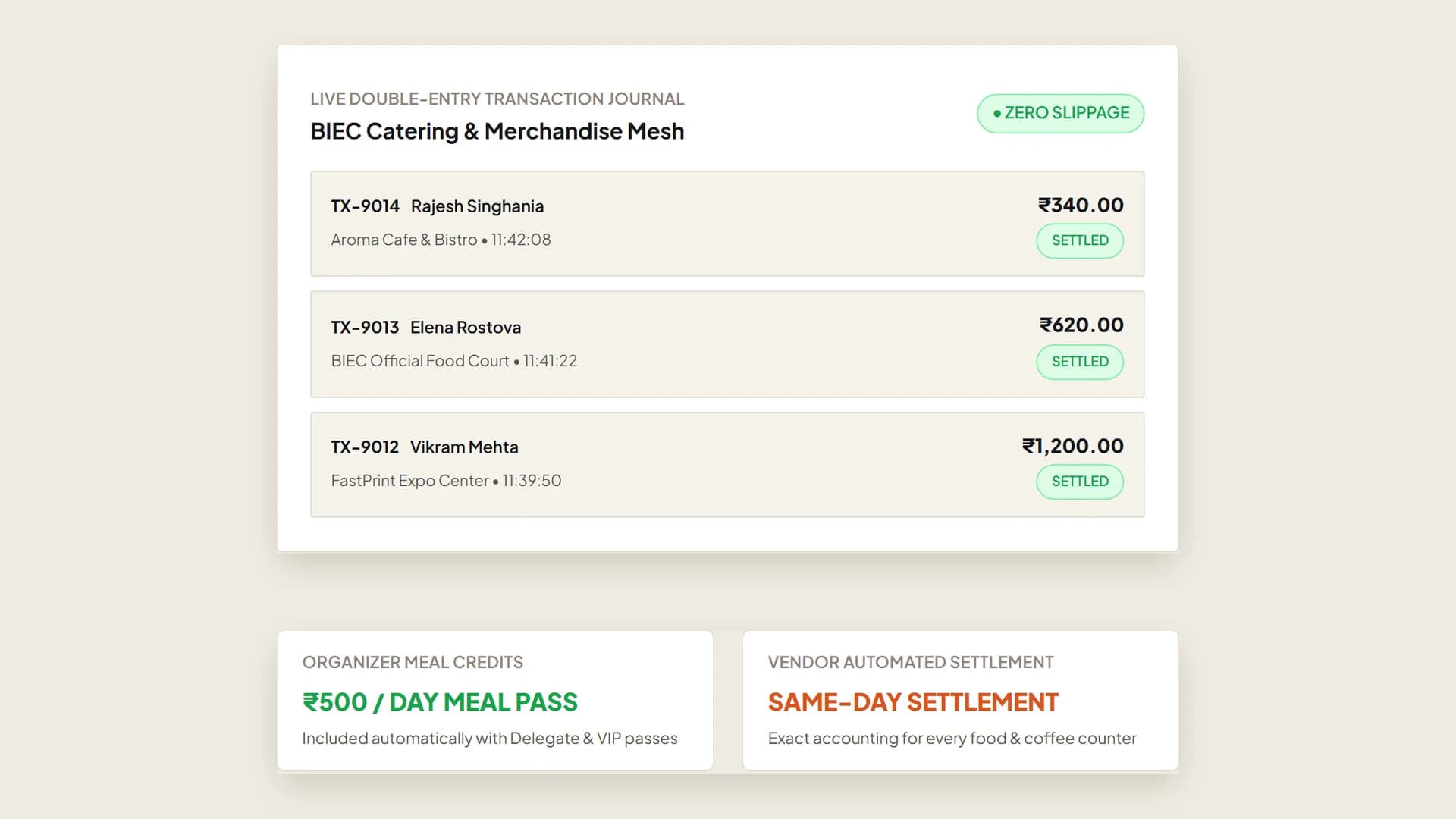Click the BIEC Catering & Merchandise Mesh heading

click(497, 131)
